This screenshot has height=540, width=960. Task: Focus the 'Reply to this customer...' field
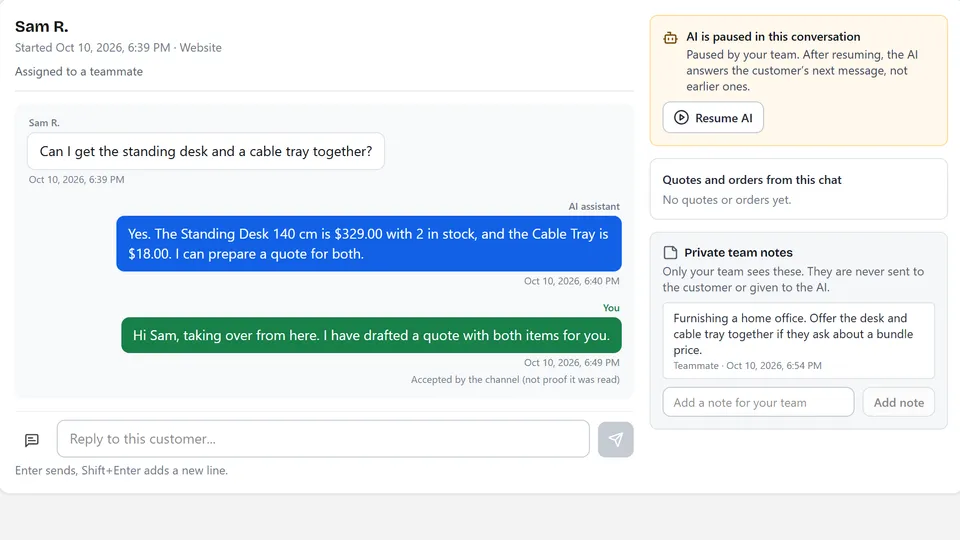[323, 438]
